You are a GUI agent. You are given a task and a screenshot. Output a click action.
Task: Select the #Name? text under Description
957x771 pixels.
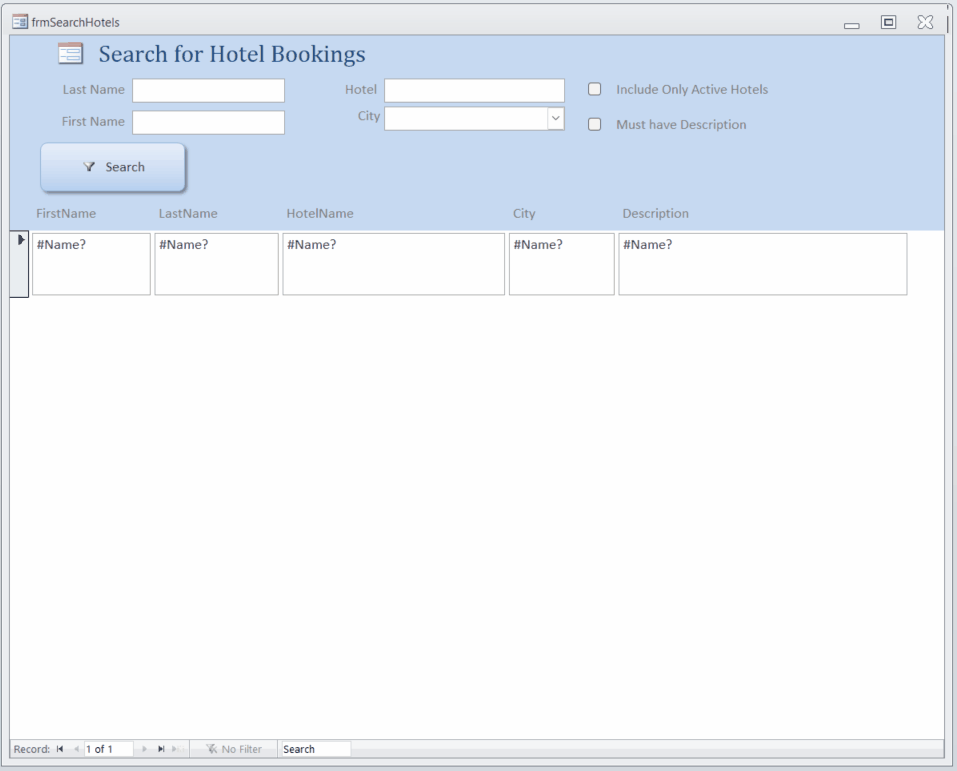coord(647,244)
